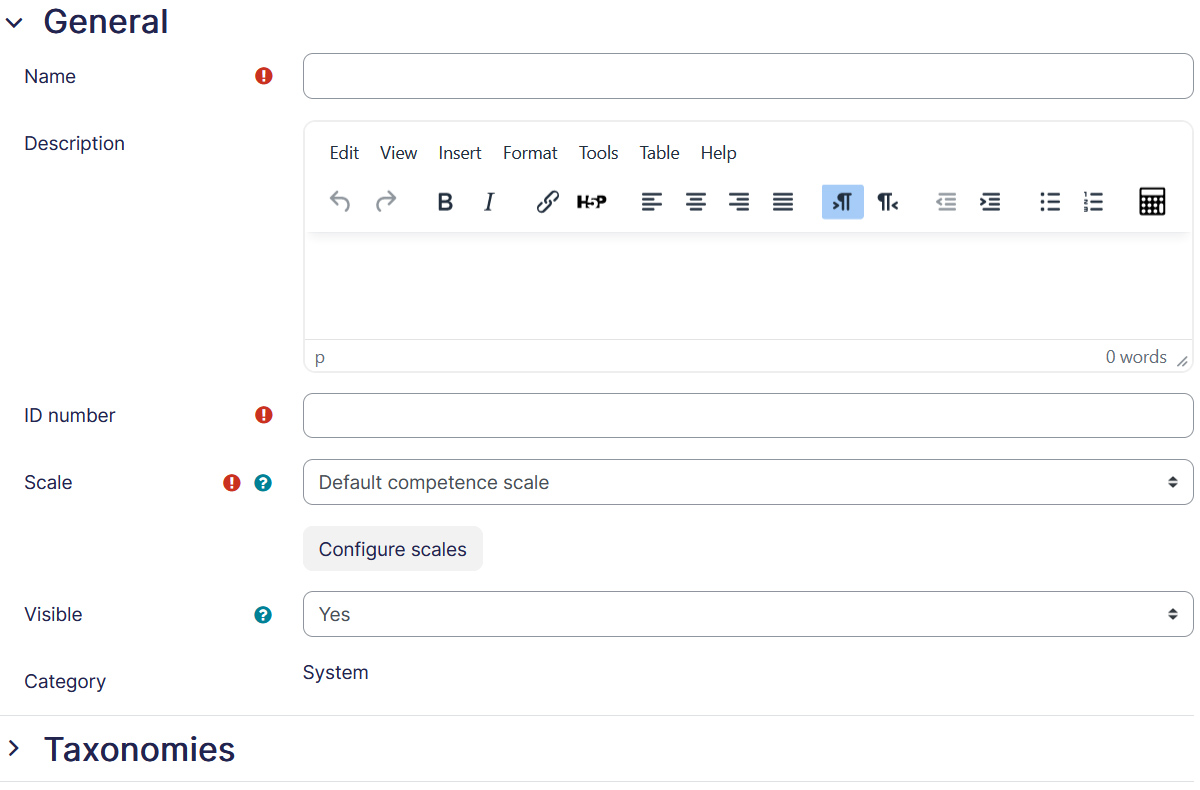Click the Bold formatting icon
This screenshot has width=1200, height=790.
point(445,202)
